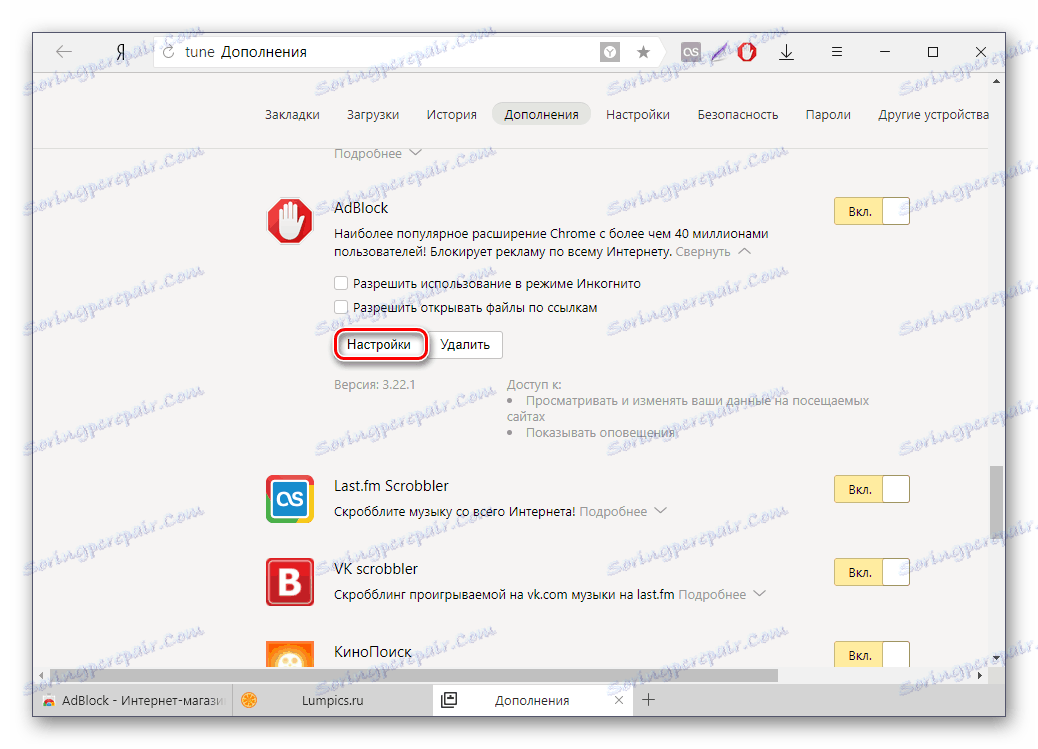1038x749 pixels.
Task: Close the Дополнения tab with the X
Action: click(618, 700)
